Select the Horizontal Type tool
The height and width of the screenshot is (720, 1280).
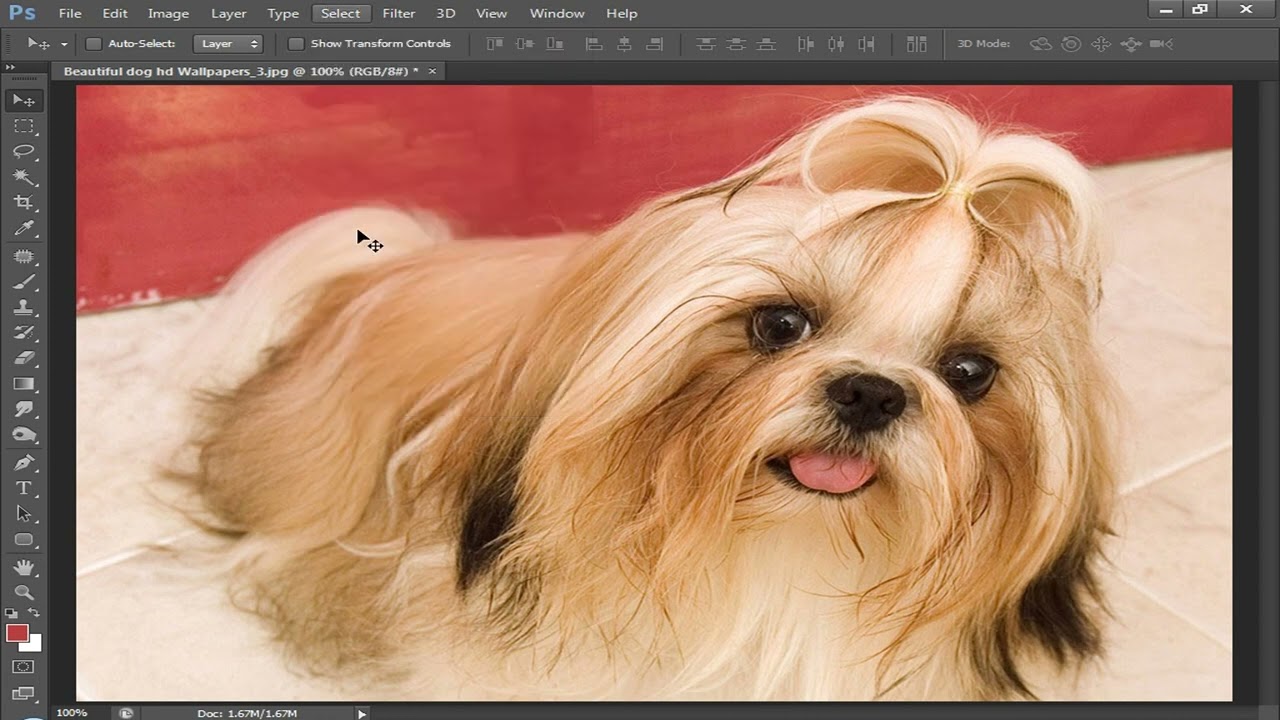click(x=23, y=488)
